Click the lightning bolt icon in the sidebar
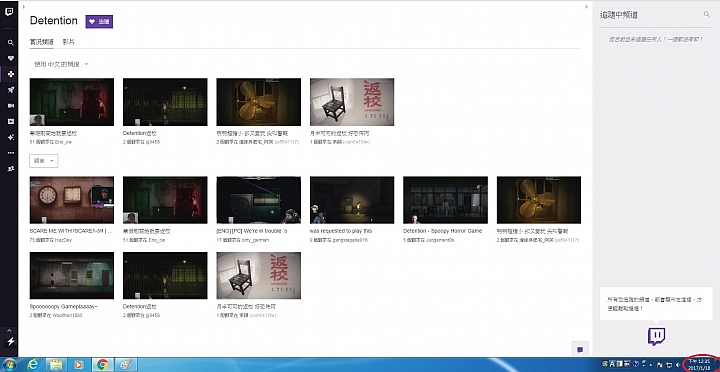Image resolution: width=720 pixels, height=372 pixels. click(11, 341)
